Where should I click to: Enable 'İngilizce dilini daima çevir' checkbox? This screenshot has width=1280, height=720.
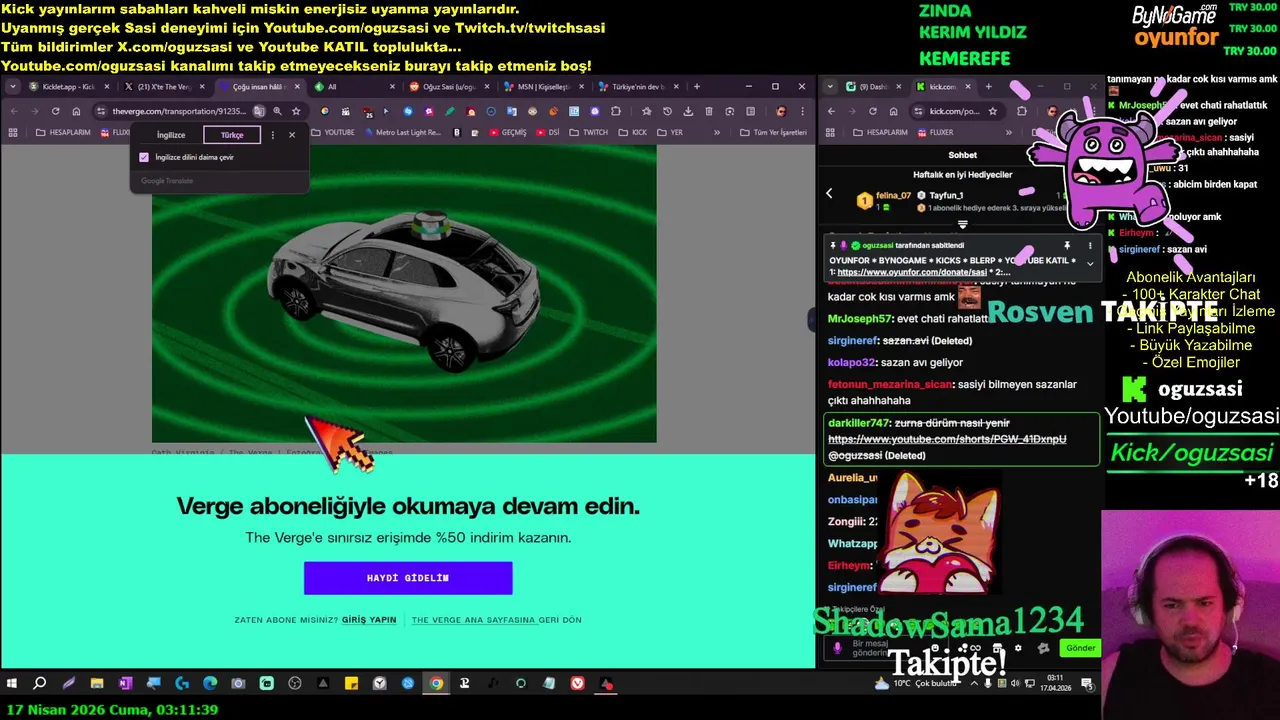pyautogui.click(x=144, y=157)
